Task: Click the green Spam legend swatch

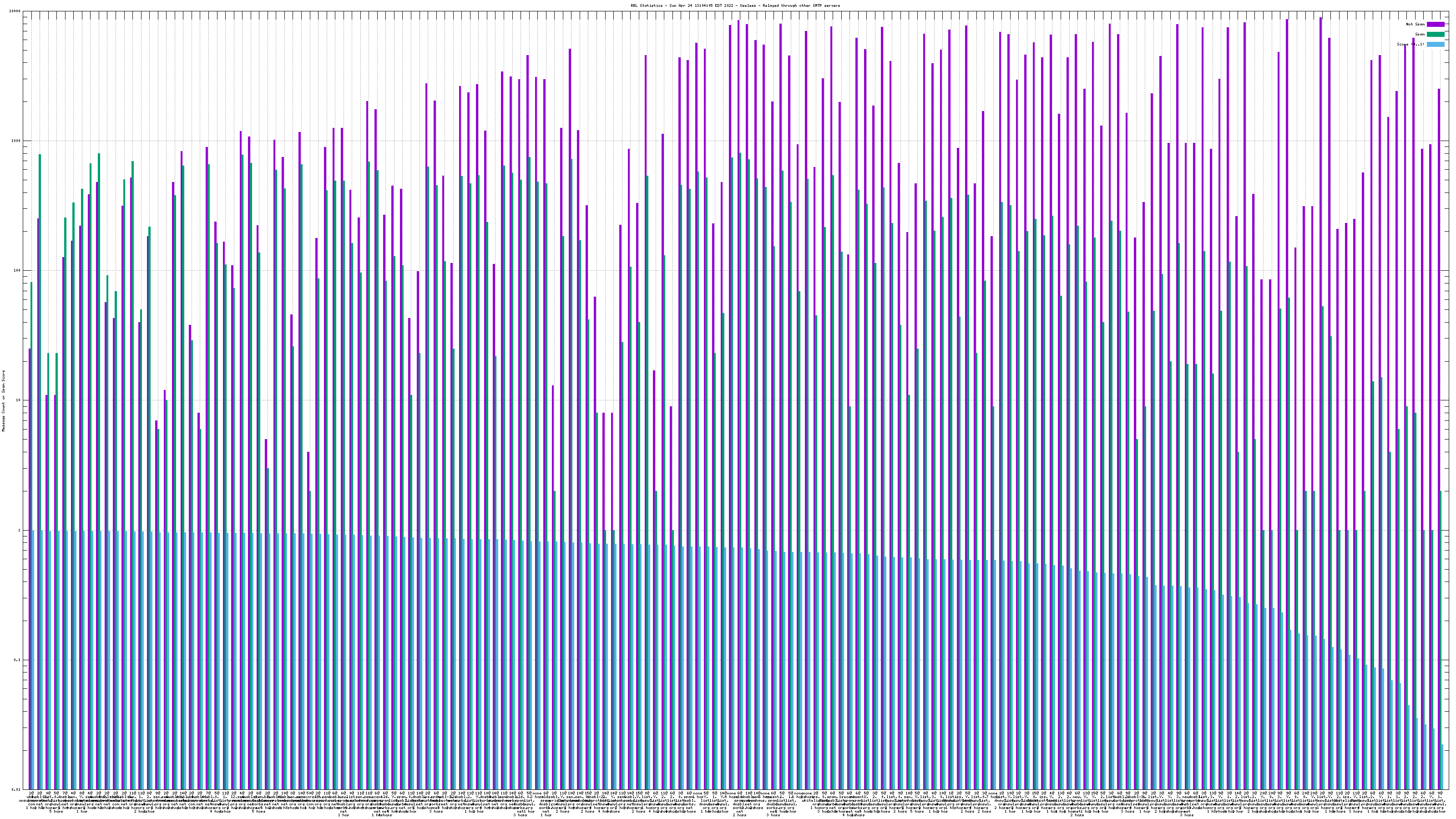Action: coord(1436,35)
